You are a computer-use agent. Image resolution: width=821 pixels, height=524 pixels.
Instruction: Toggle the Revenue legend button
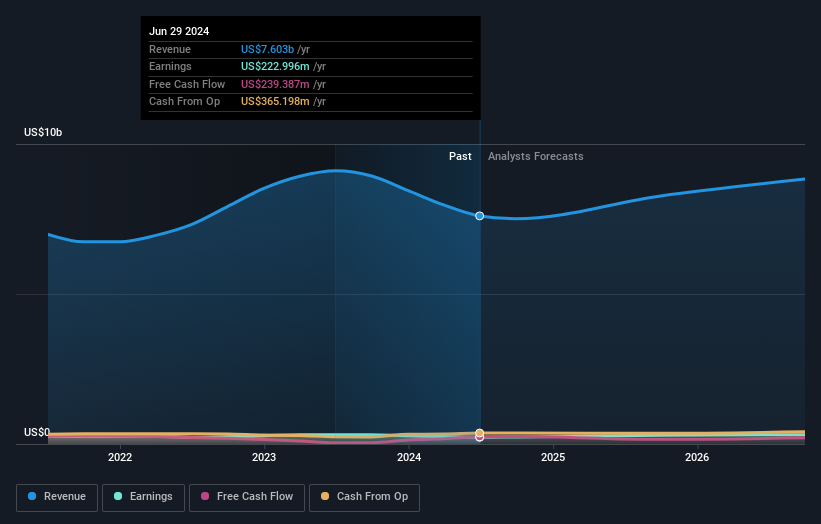click(57, 497)
